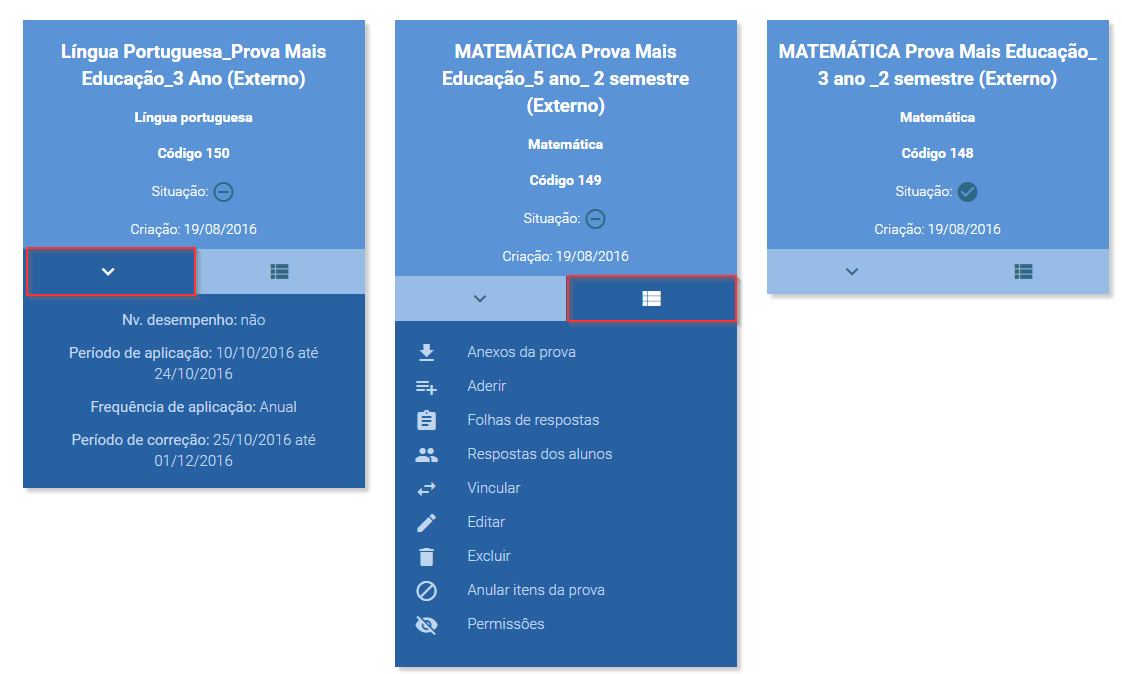Viewport: 1122px width, 674px height.
Task: Open Folhas de respostas
Action: (533, 420)
